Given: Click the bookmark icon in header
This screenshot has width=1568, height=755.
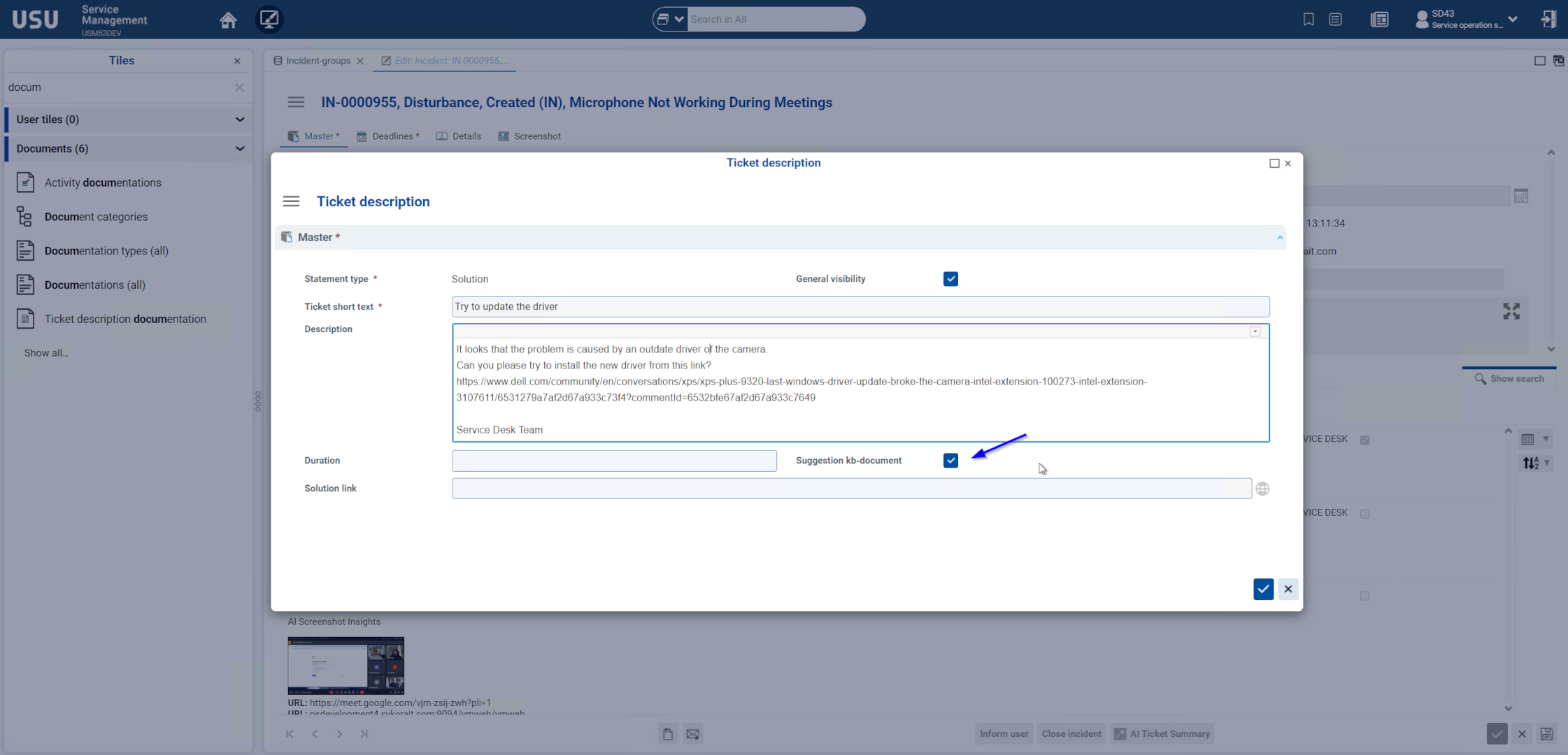Looking at the screenshot, I should [1308, 20].
